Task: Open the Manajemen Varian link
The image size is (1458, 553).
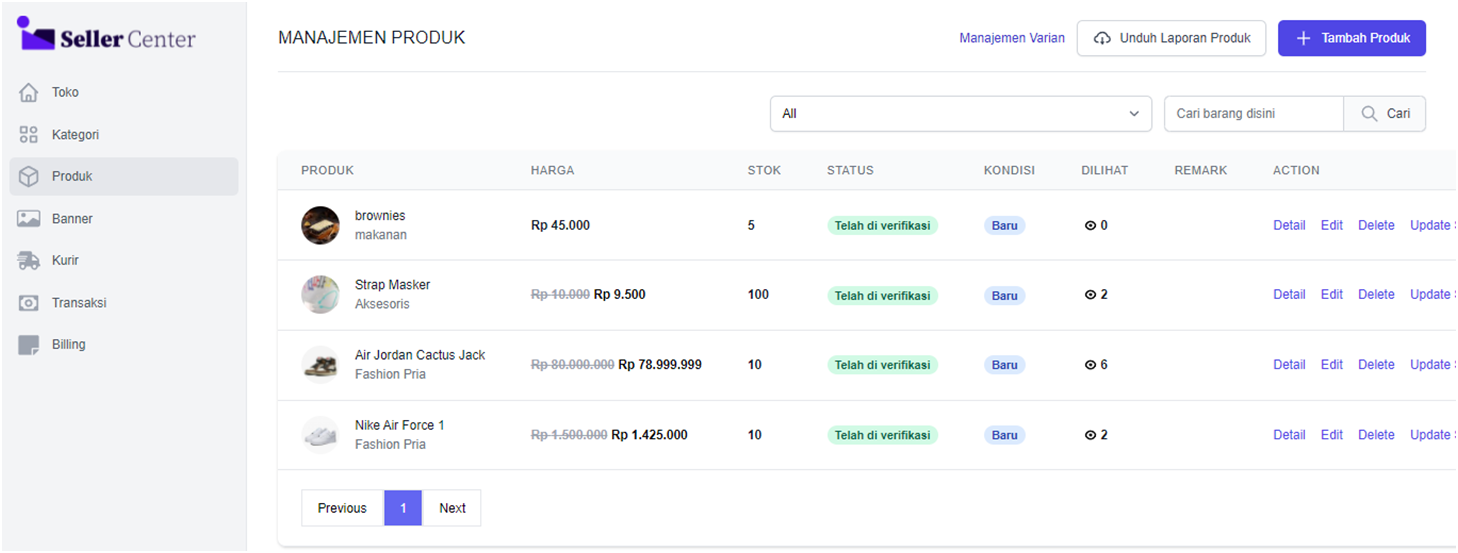Action: point(1011,38)
